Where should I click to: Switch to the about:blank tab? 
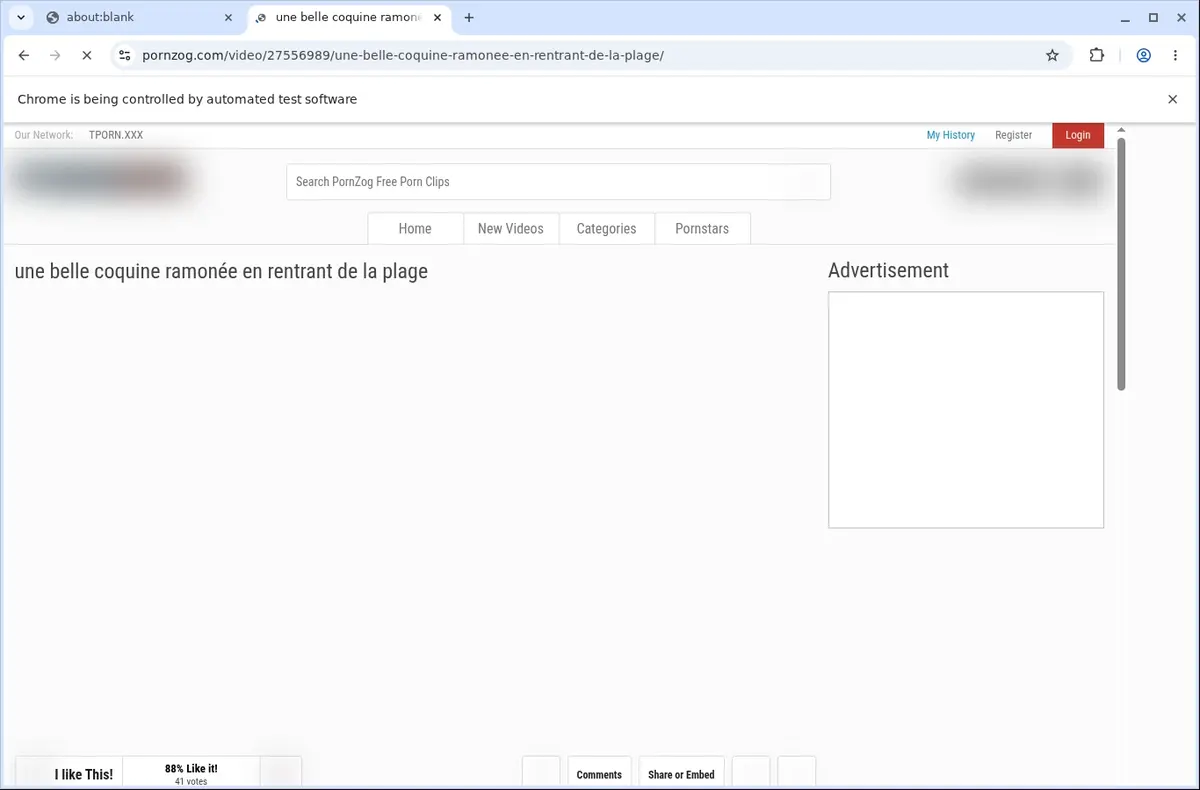[138, 17]
